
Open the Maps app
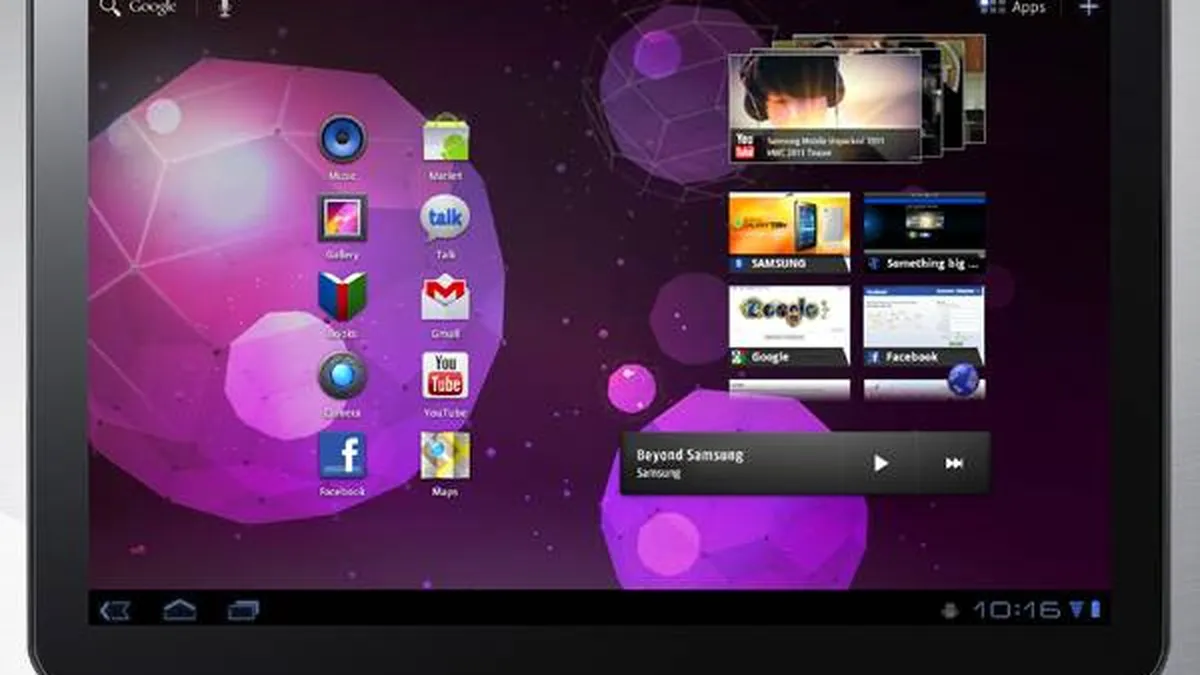pyautogui.click(x=445, y=456)
